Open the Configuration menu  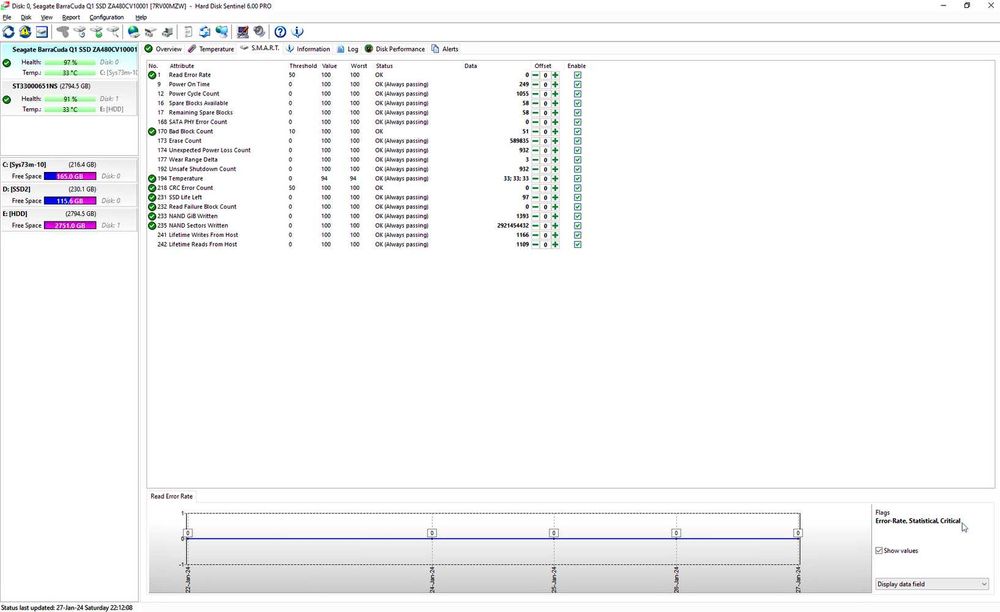pyautogui.click(x=107, y=17)
